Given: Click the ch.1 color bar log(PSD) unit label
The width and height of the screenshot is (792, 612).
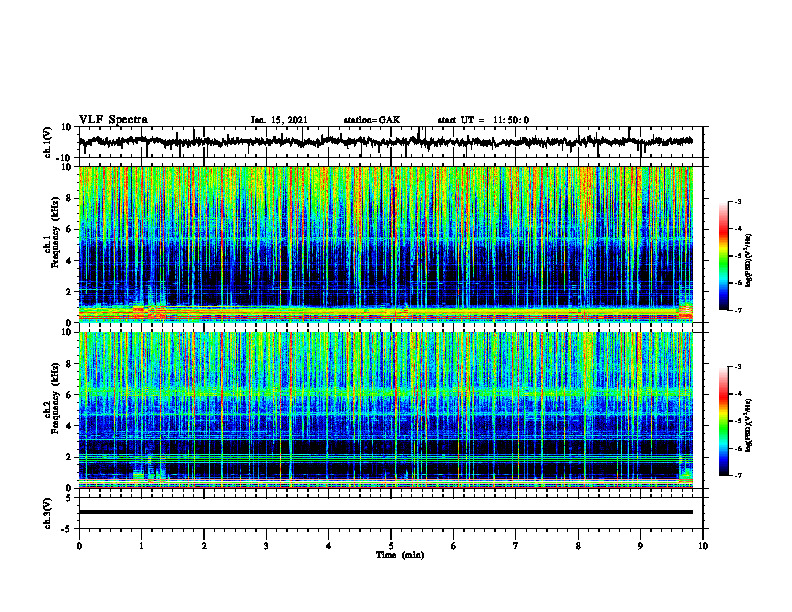Looking at the screenshot, I should tap(749, 261).
